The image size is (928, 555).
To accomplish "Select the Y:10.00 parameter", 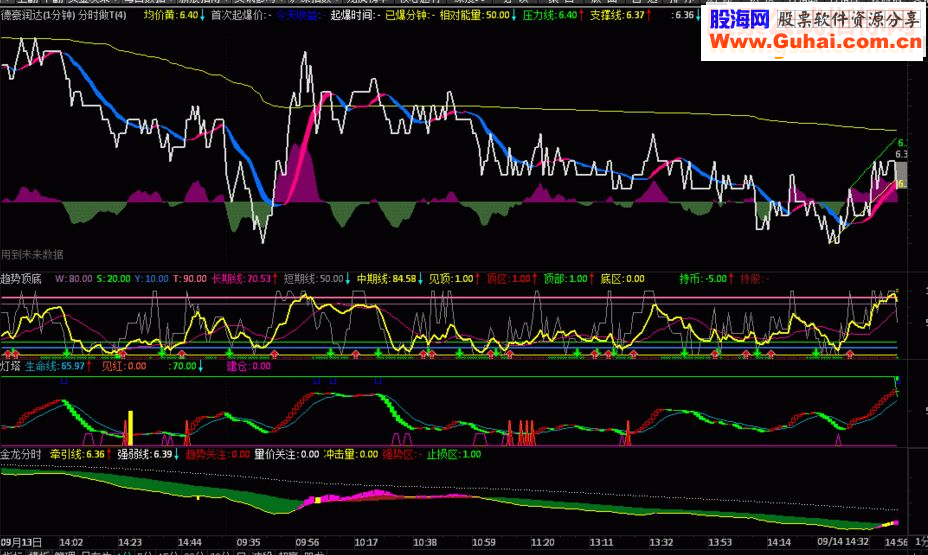I will 152,279.
